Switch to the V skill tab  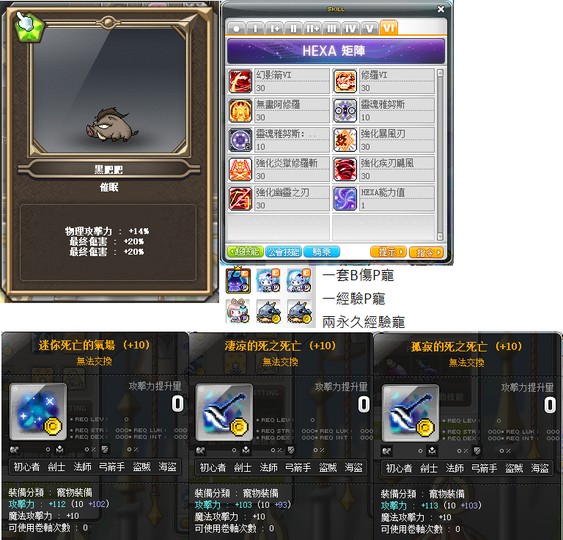(x=369, y=28)
